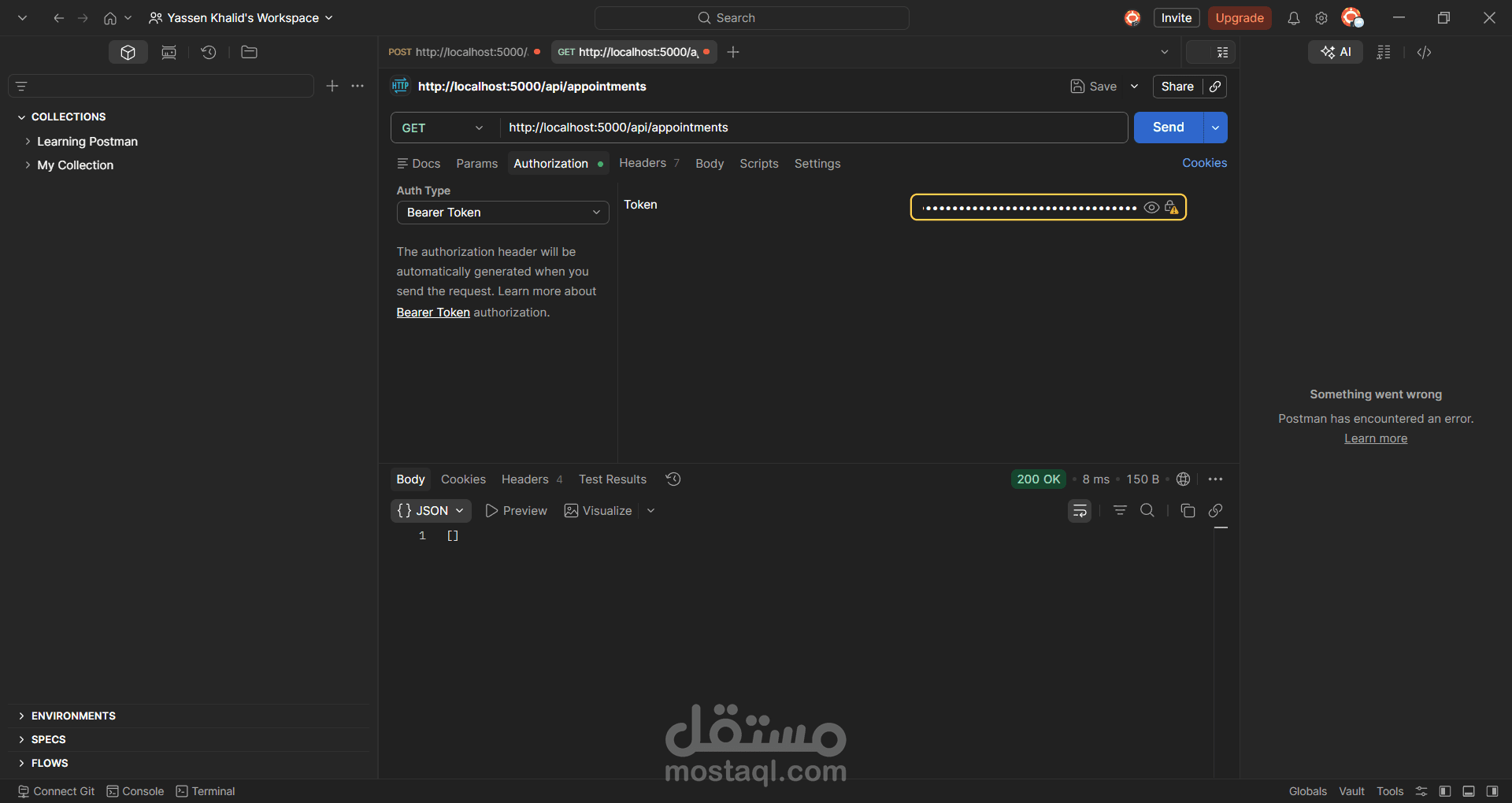Open the JSON format dropdown
1512x803 pixels.
coord(431,511)
